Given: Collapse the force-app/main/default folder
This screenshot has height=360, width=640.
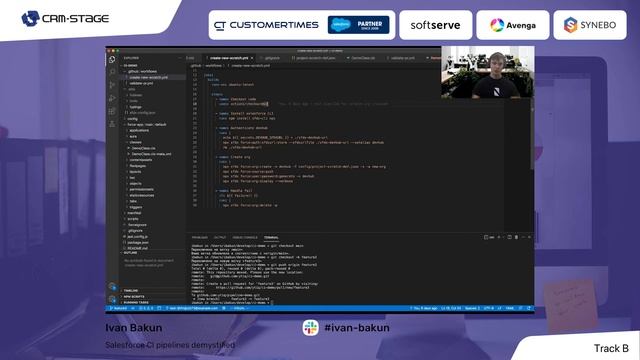Looking at the screenshot, I should pyautogui.click(x=146, y=124).
